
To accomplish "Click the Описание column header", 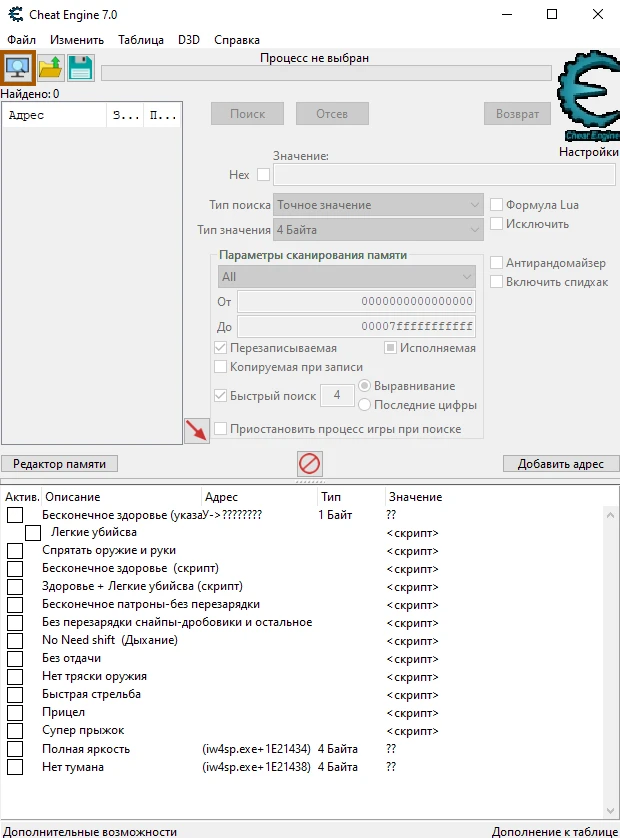I will click(x=122, y=497).
